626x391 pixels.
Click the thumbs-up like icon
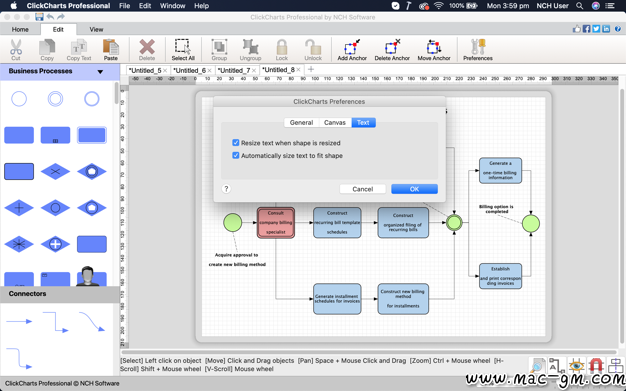click(576, 29)
